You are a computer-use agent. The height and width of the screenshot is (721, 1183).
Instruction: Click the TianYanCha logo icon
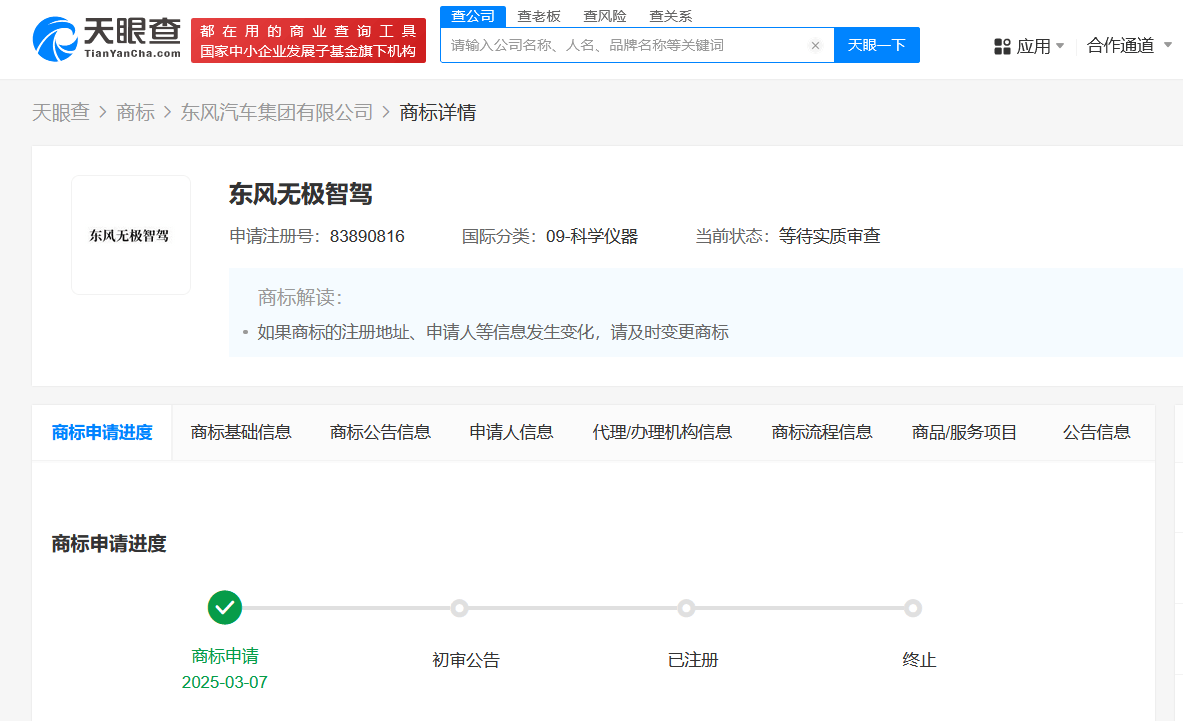tap(56, 40)
